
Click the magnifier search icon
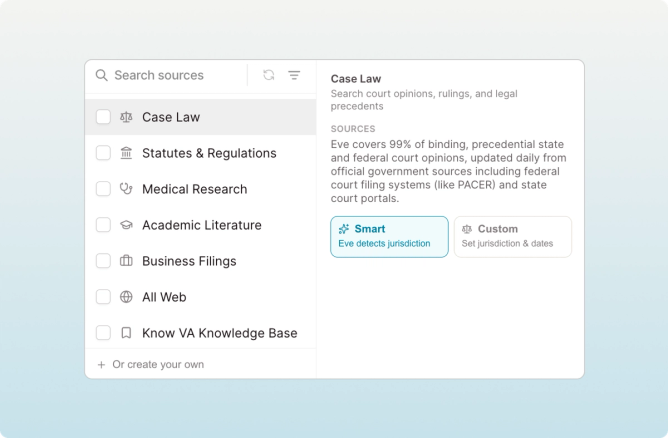pyautogui.click(x=101, y=75)
